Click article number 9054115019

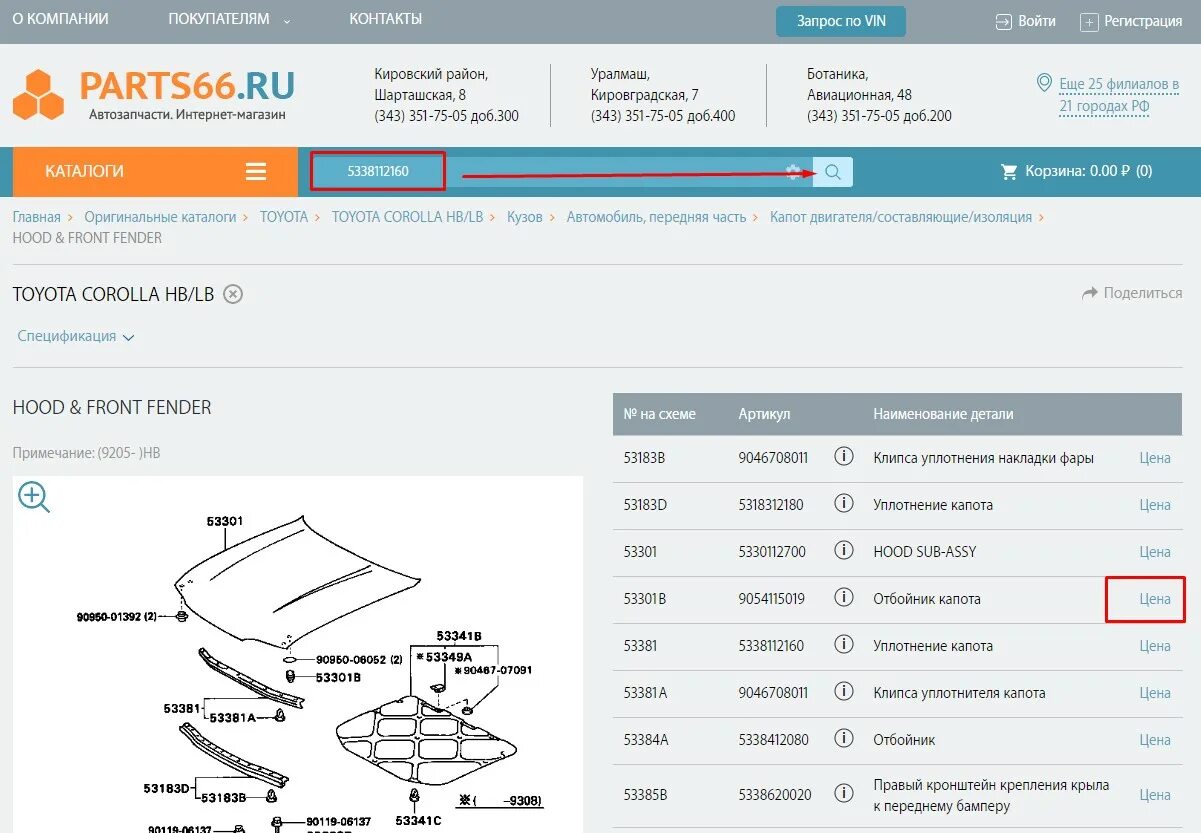pos(772,599)
